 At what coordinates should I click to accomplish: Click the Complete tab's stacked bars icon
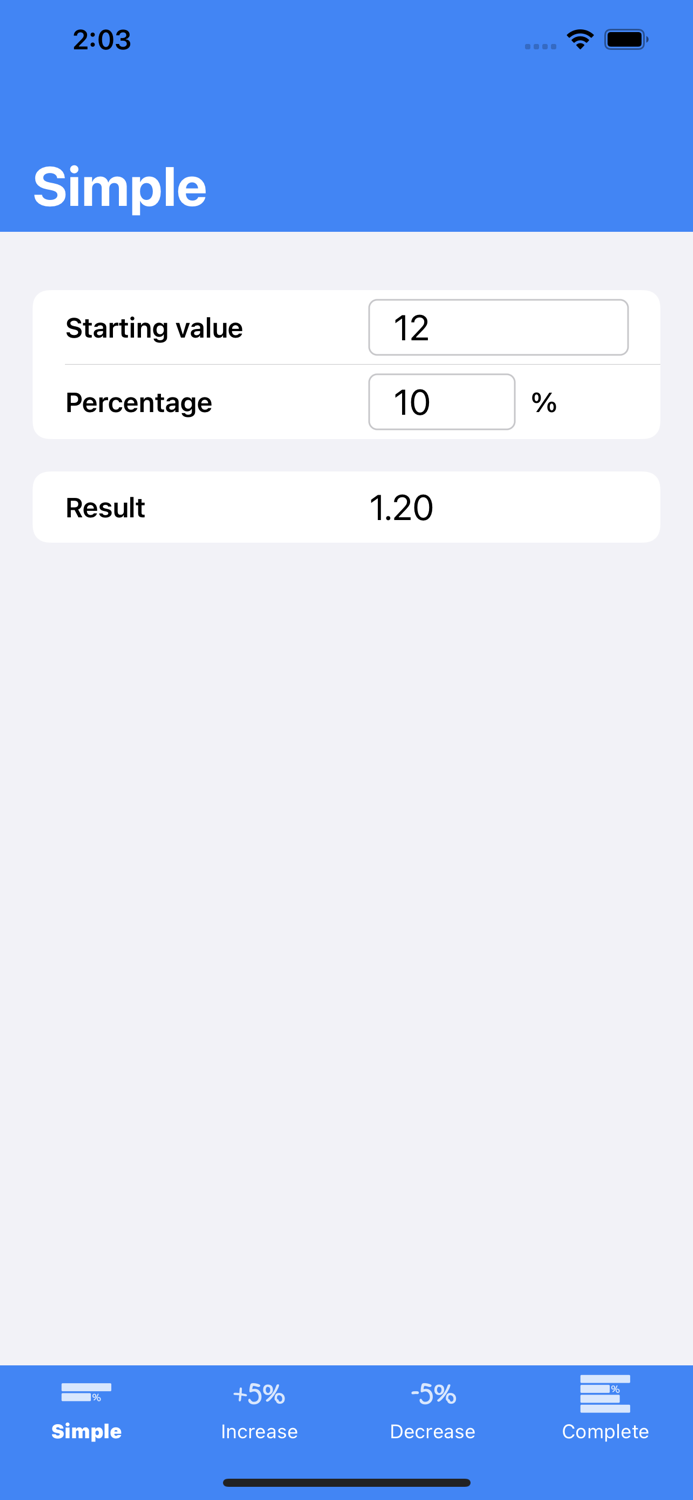(x=604, y=1392)
